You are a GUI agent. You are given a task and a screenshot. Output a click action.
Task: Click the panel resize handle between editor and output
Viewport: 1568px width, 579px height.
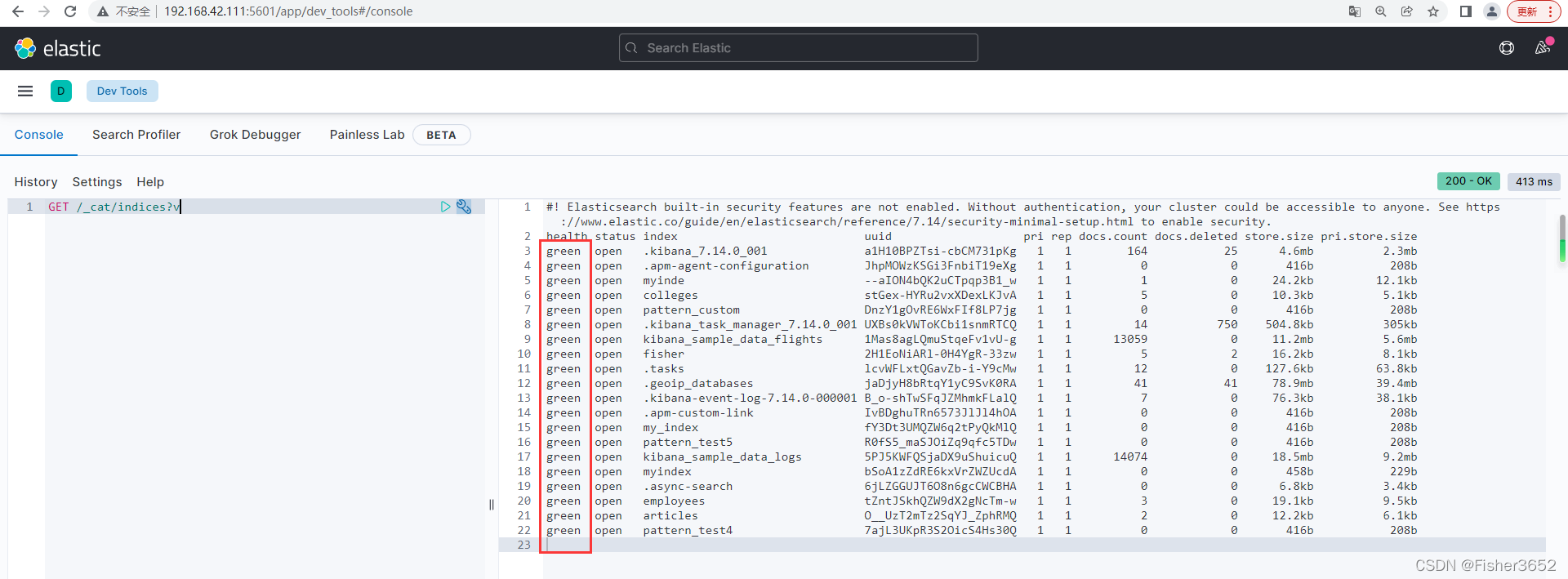tap(492, 505)
